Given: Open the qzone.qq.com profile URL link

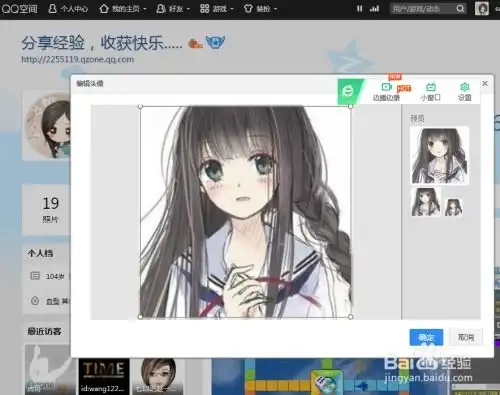Looking at the screenshot, I should tap(78, 59).
